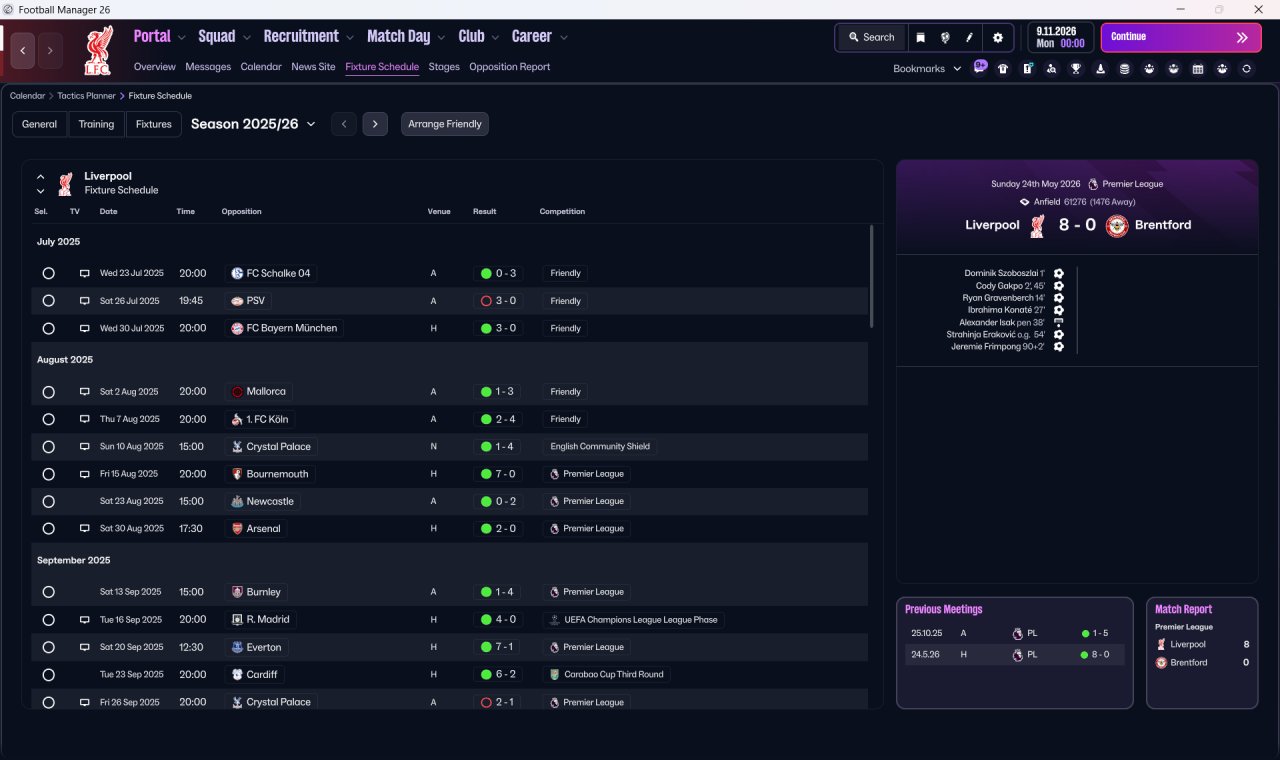Click the Arrange Friendly button
The width and height of the screenshot is (1280, 760).
click(x=445, y=124)
